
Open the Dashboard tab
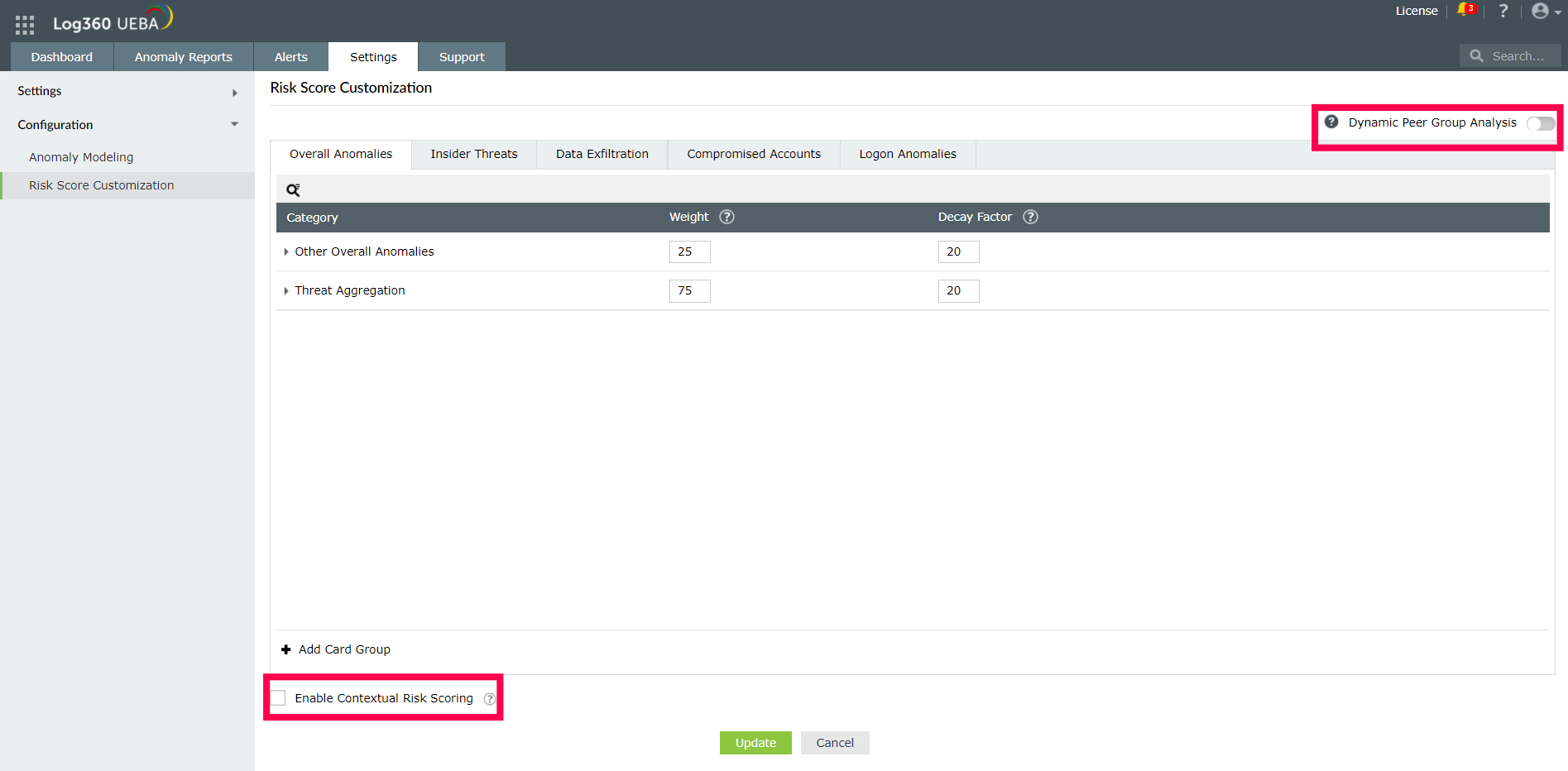[x=62, y=57]
